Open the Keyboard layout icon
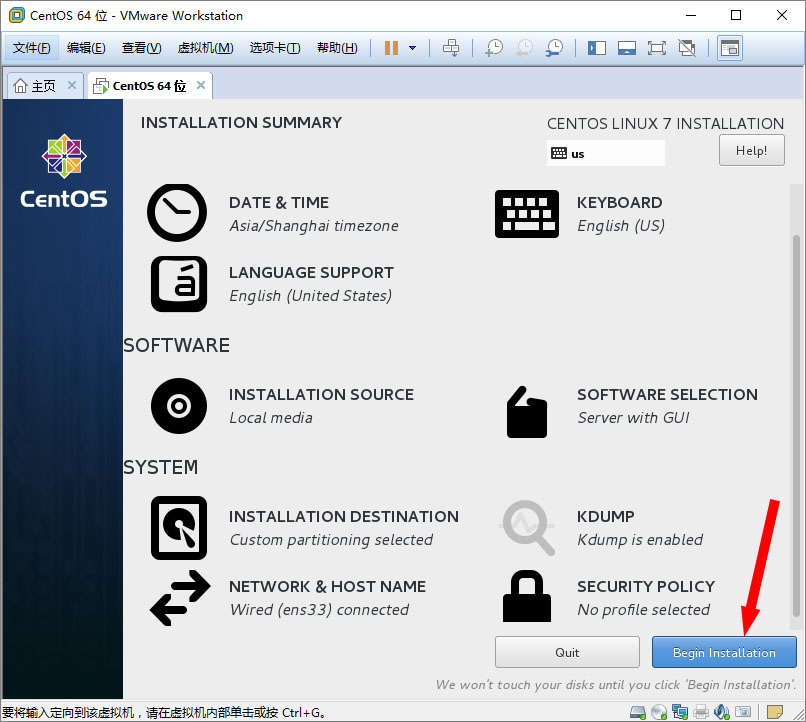This screenshot has height=722, width=806. click(527, 213)
